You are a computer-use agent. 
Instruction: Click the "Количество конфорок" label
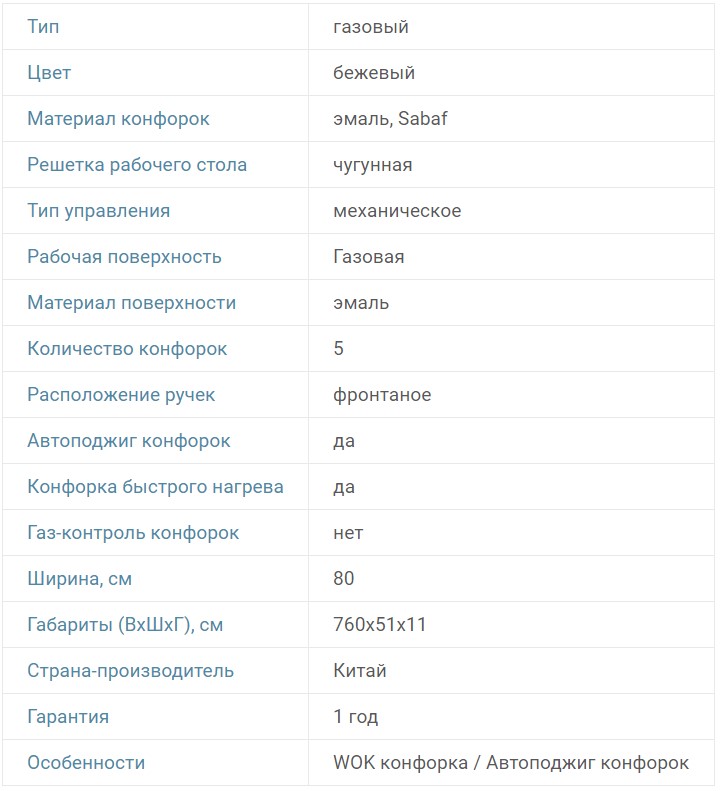127,349
